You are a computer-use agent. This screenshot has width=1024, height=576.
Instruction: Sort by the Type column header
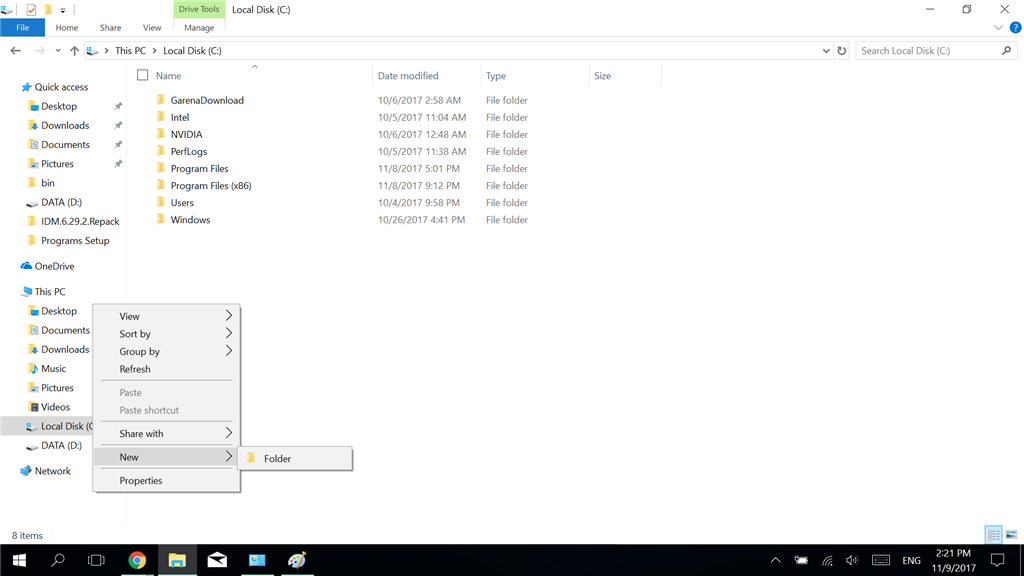pyautogui.click(x=496, y=76)
